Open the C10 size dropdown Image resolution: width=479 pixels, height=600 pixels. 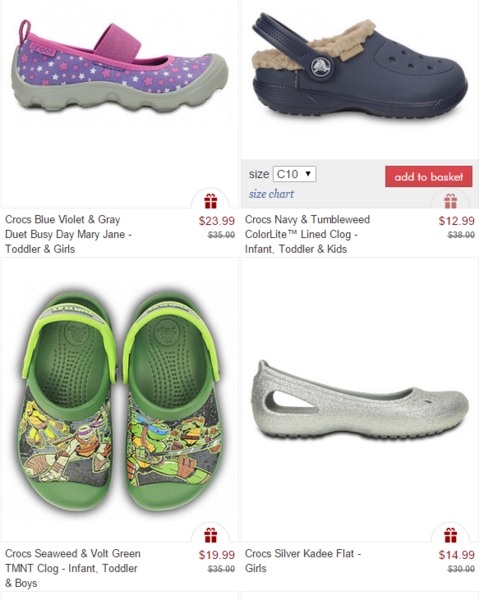[294, 174]
